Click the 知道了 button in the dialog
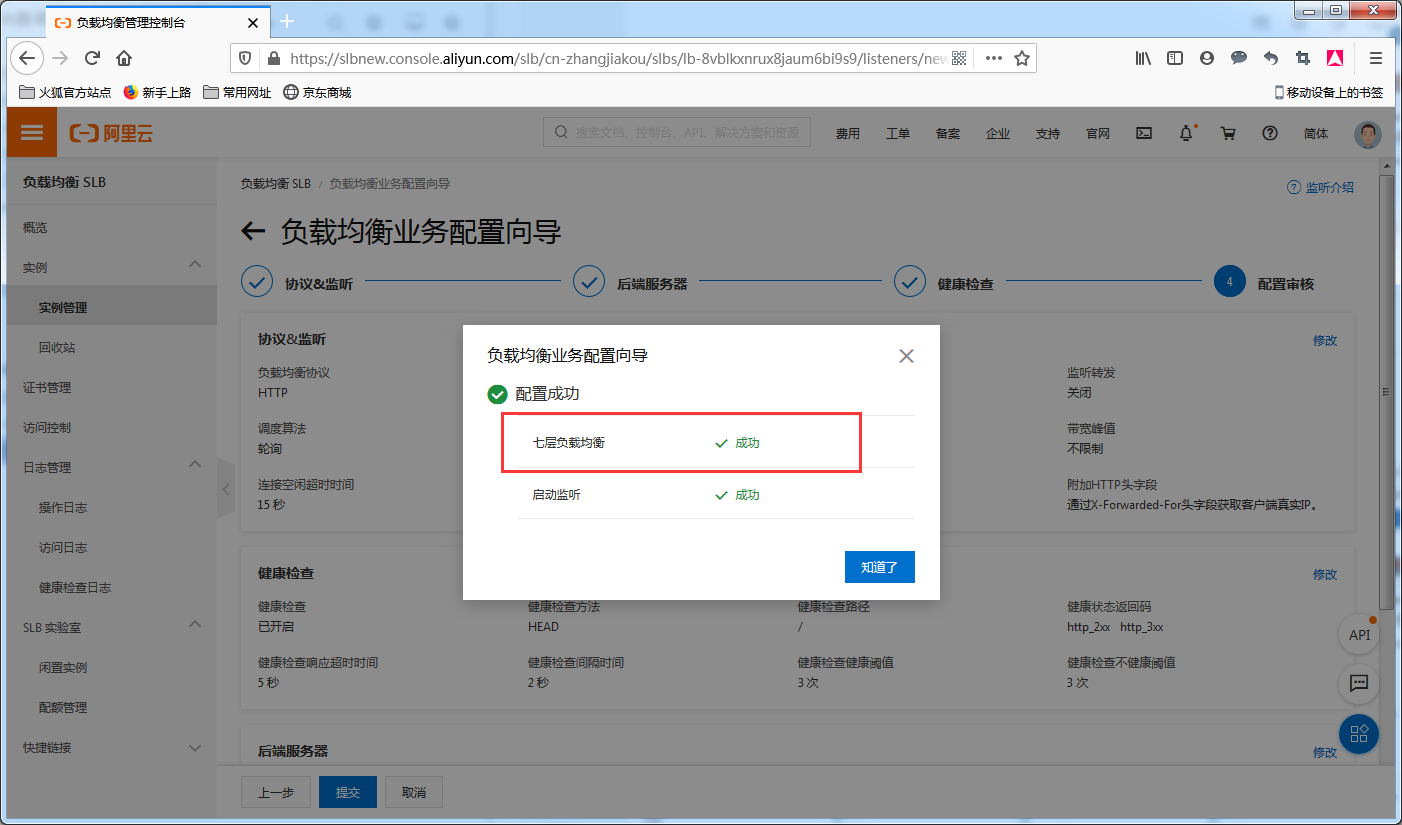 pyautogui.click(x=879, y=567)
